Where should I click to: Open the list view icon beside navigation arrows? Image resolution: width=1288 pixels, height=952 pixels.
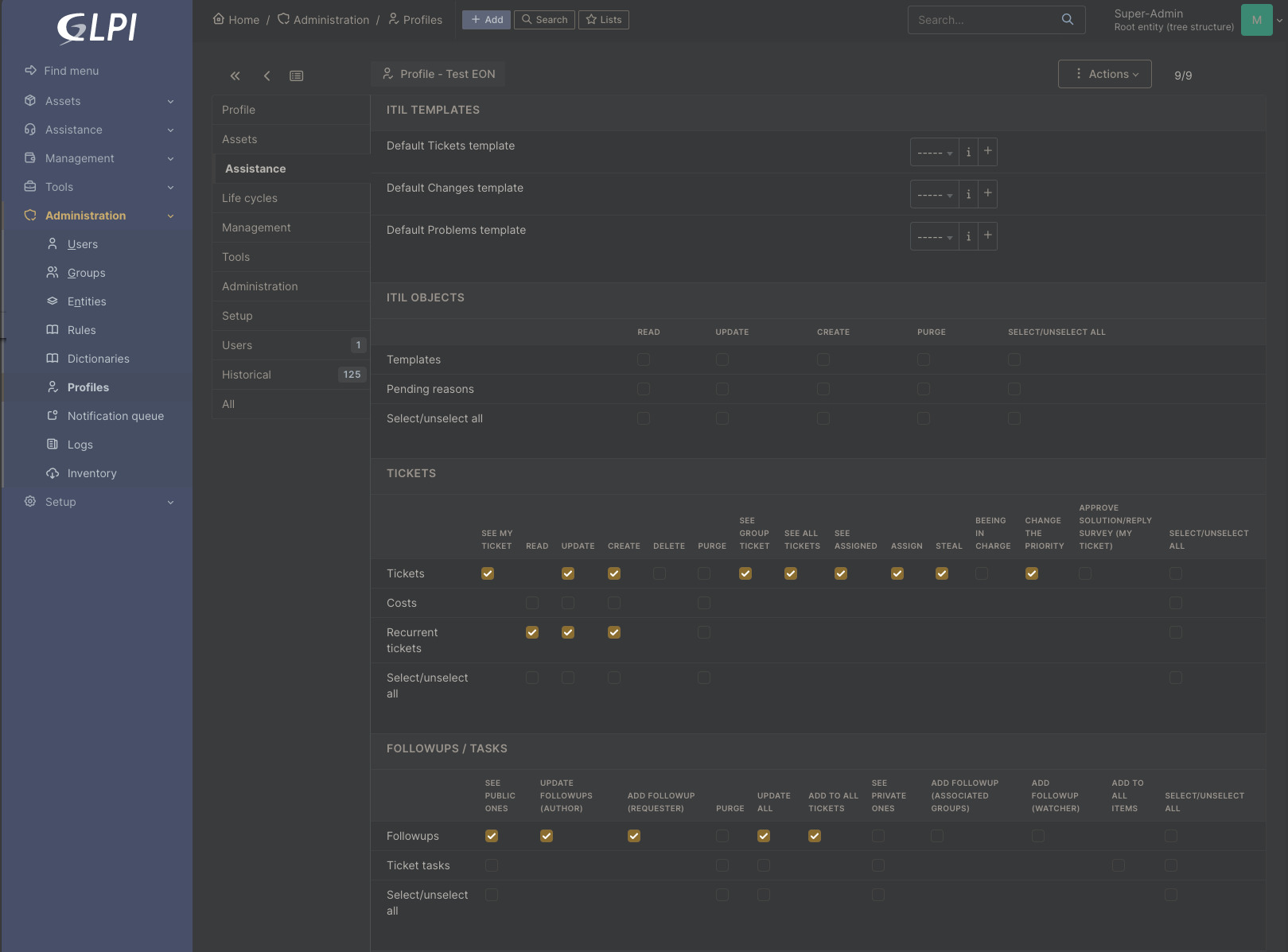296,76
